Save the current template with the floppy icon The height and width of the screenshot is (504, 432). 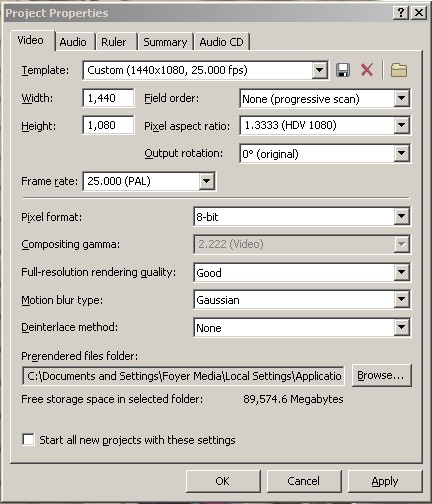tap(343, 70)
